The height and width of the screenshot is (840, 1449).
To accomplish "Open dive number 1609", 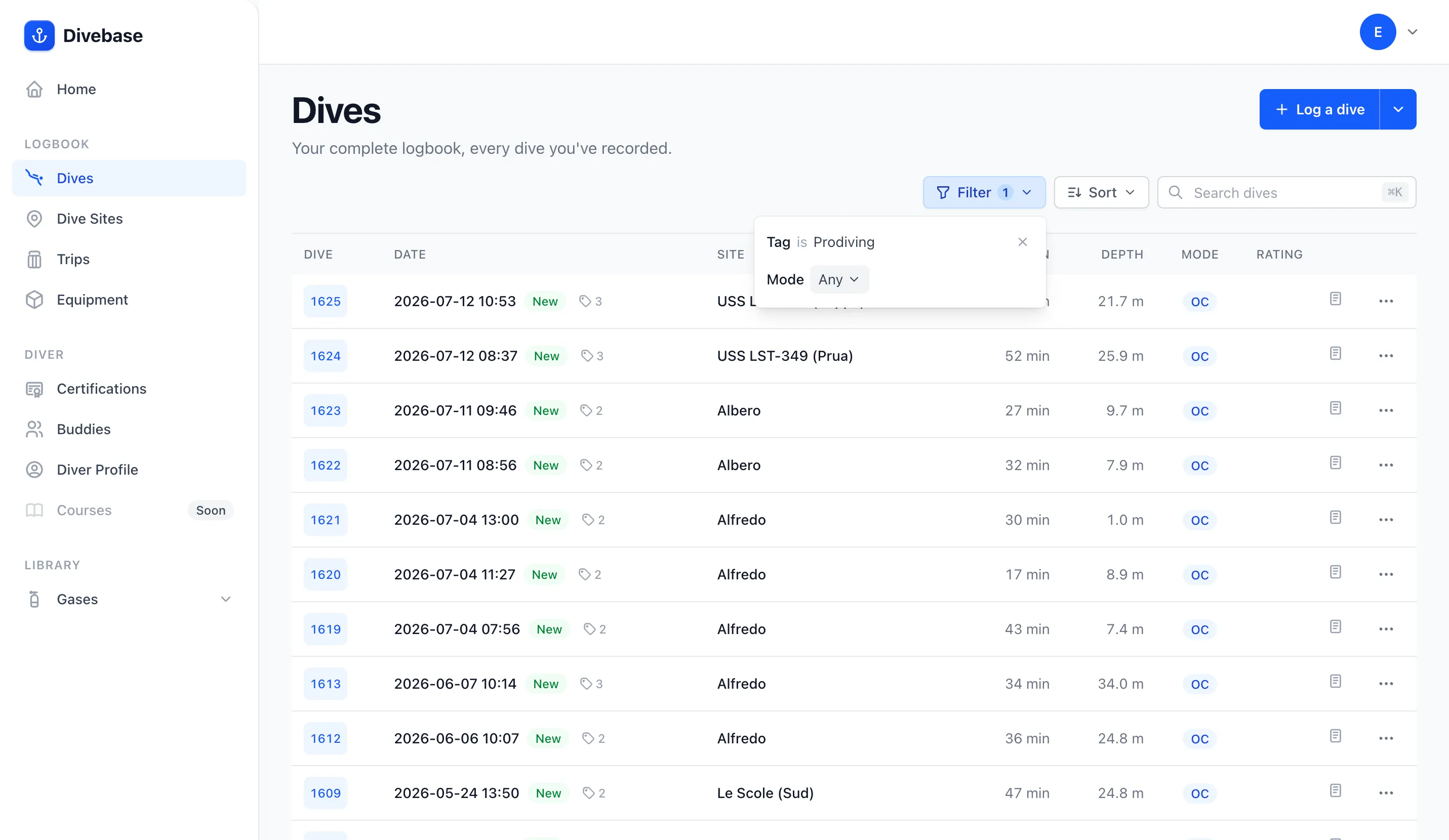I will coord(326,792).
